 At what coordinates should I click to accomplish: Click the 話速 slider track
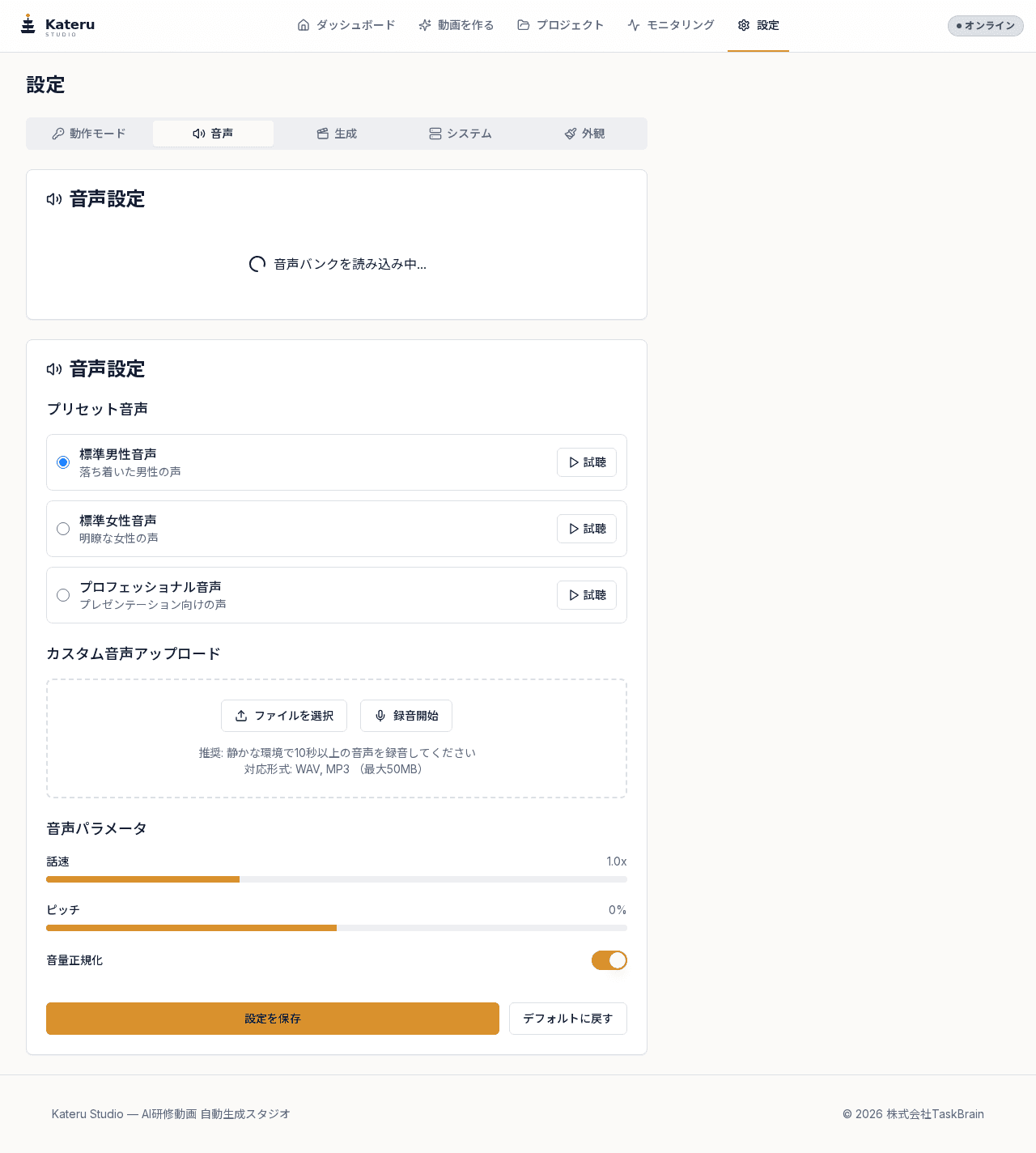pos(337,879)
